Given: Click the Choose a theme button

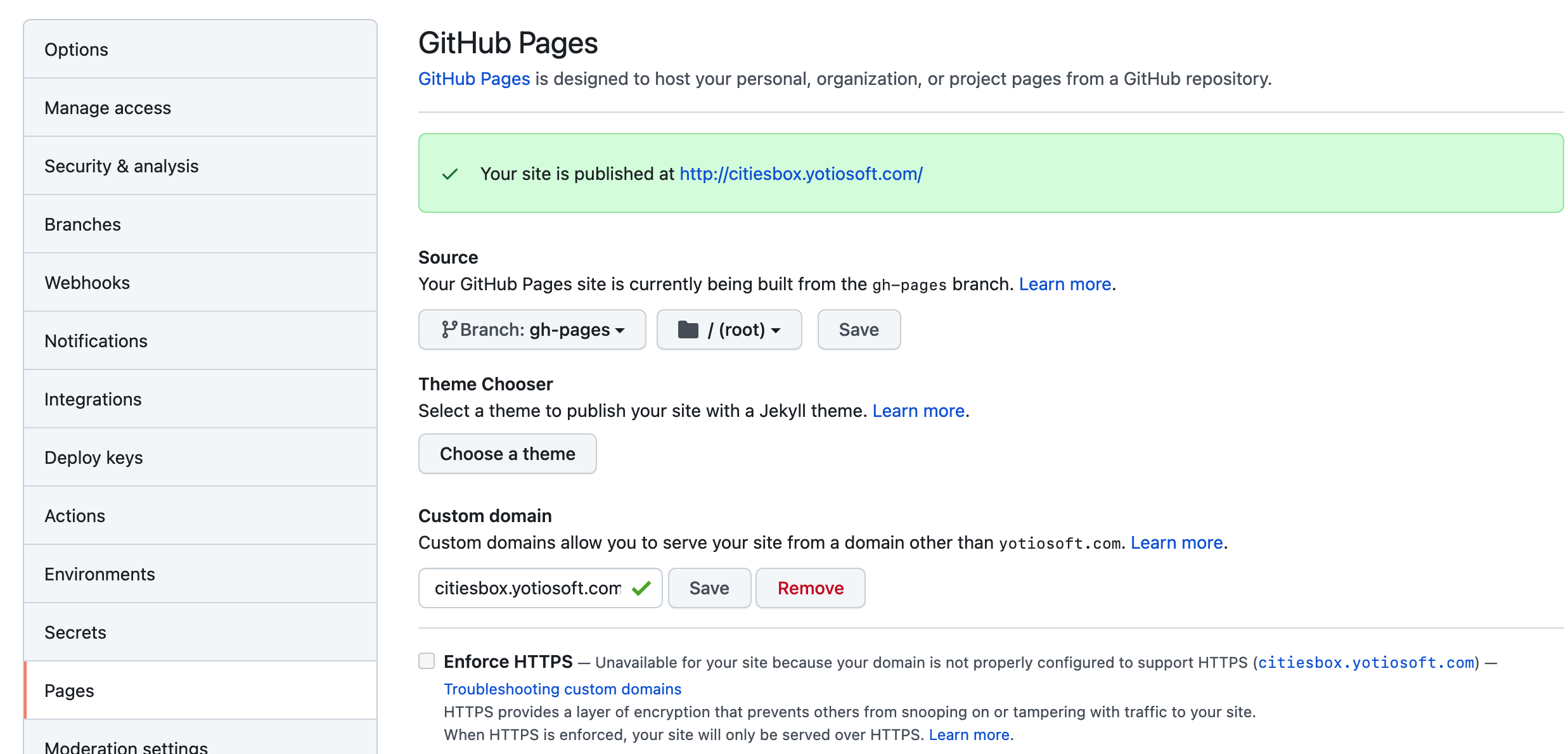Looking at the screenshot, I should pos(508,454).
